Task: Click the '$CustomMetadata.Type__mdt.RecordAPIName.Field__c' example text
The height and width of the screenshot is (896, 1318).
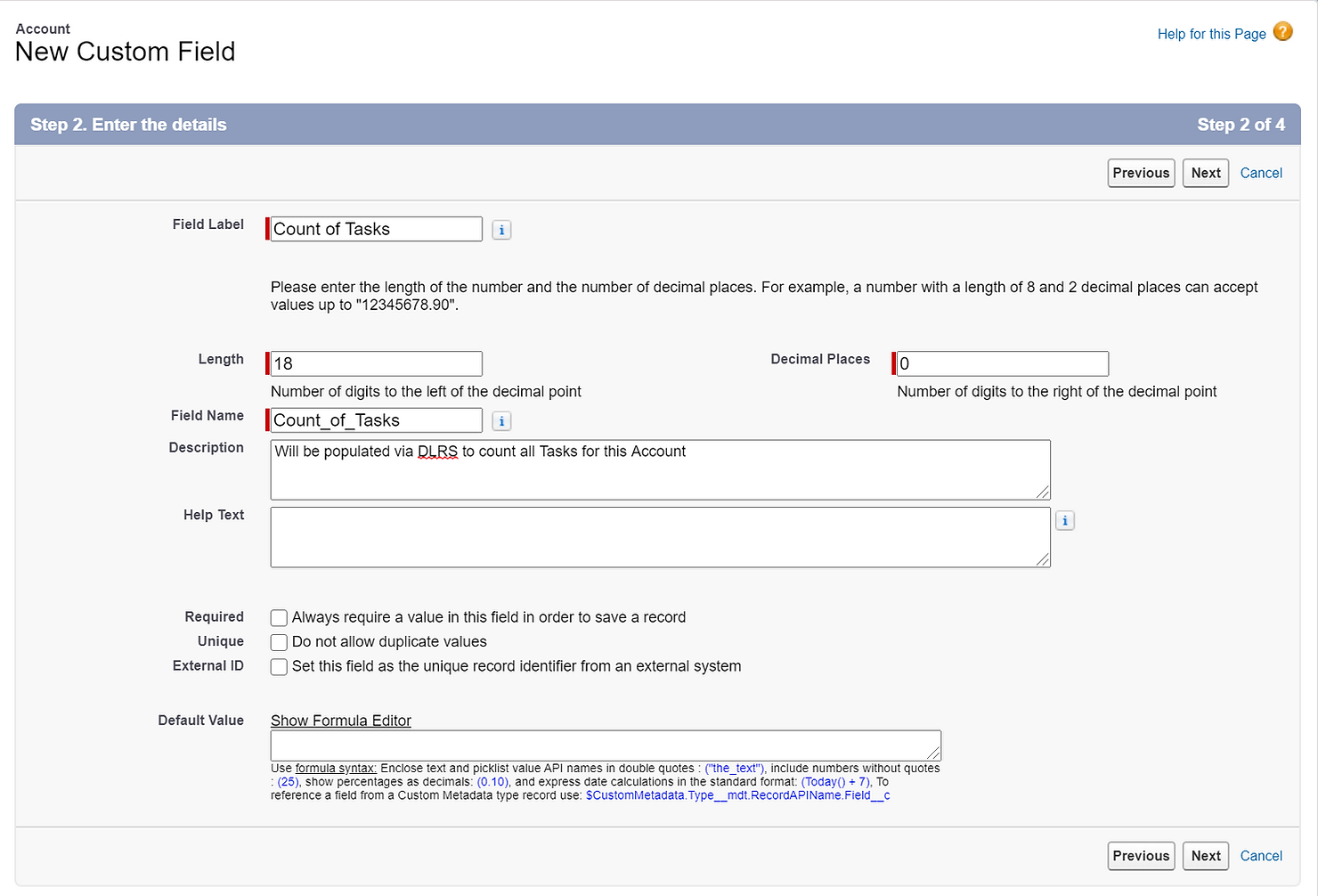Action: tap(737, 795)
